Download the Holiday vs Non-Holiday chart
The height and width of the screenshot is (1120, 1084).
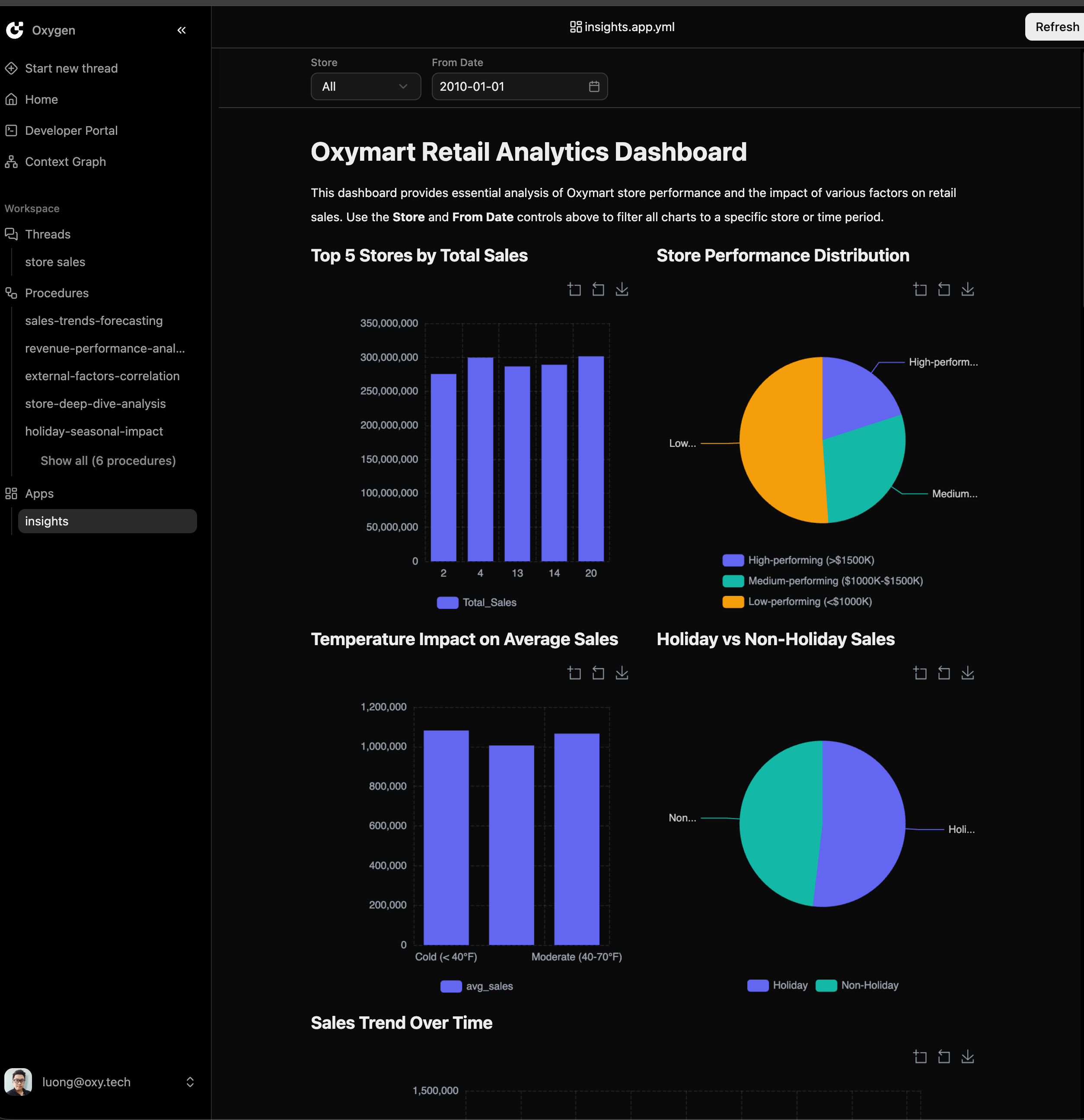pyautogui.click(x=967, y=673)
